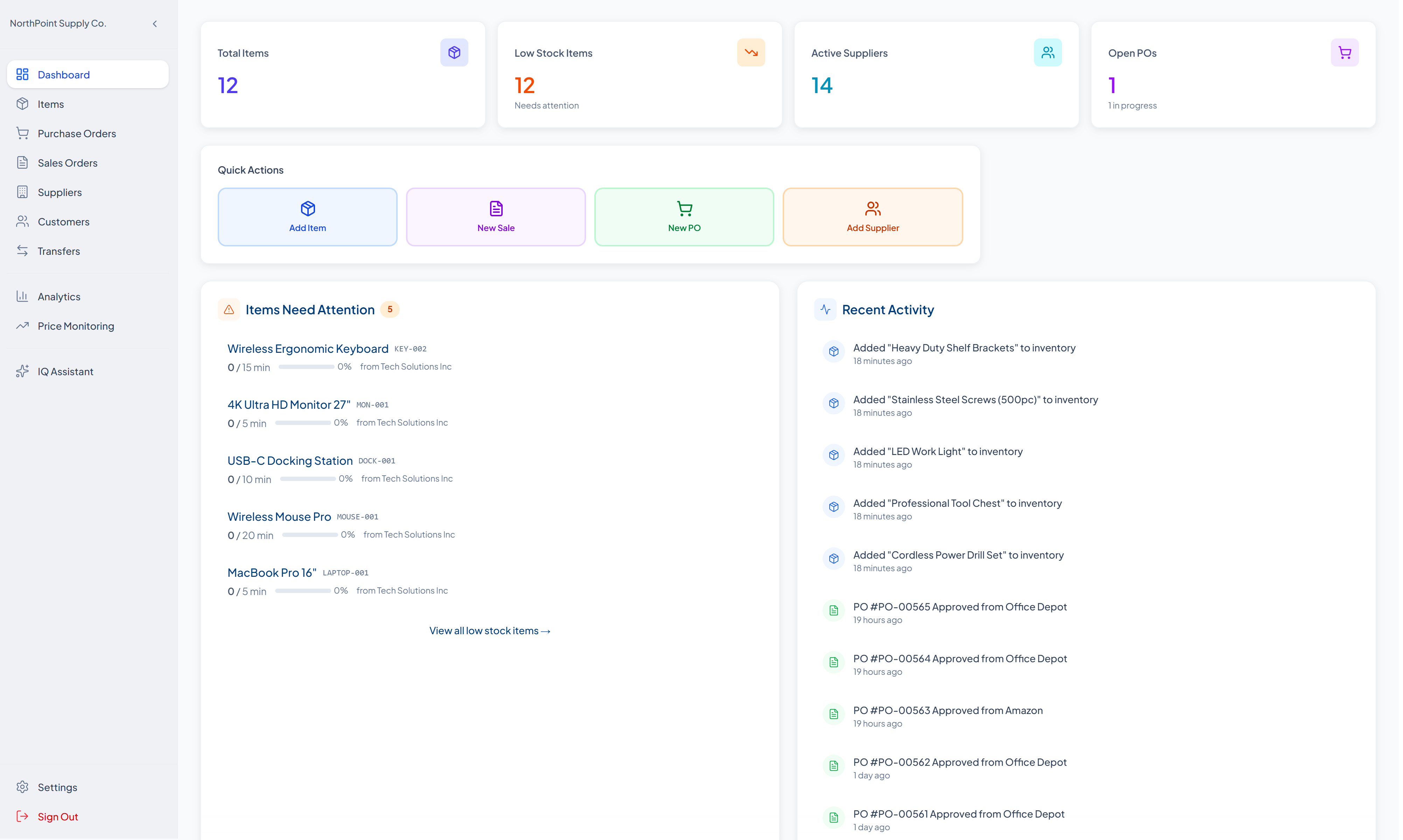Open the Wireless Ergonomic Keyboard item

(308, 349)
